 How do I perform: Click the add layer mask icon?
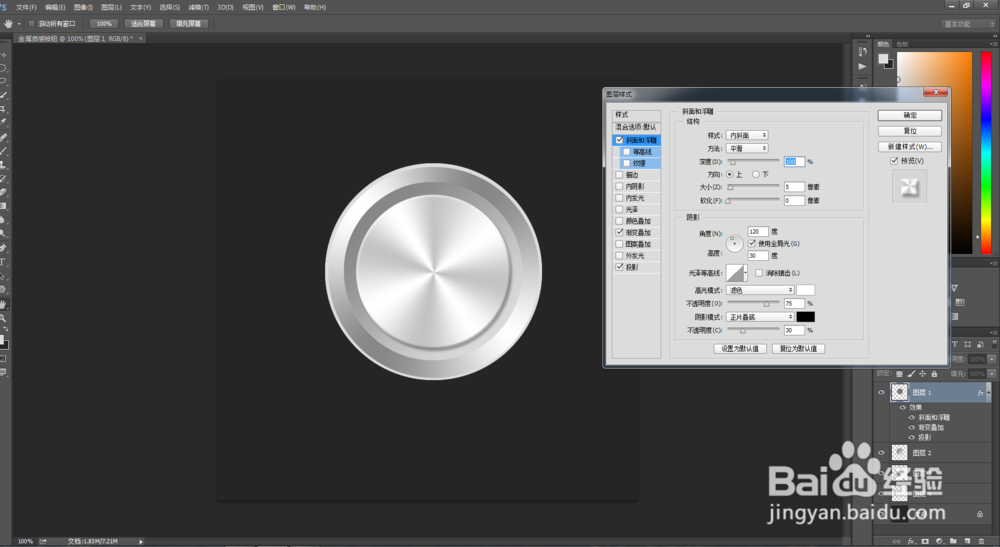925,541
